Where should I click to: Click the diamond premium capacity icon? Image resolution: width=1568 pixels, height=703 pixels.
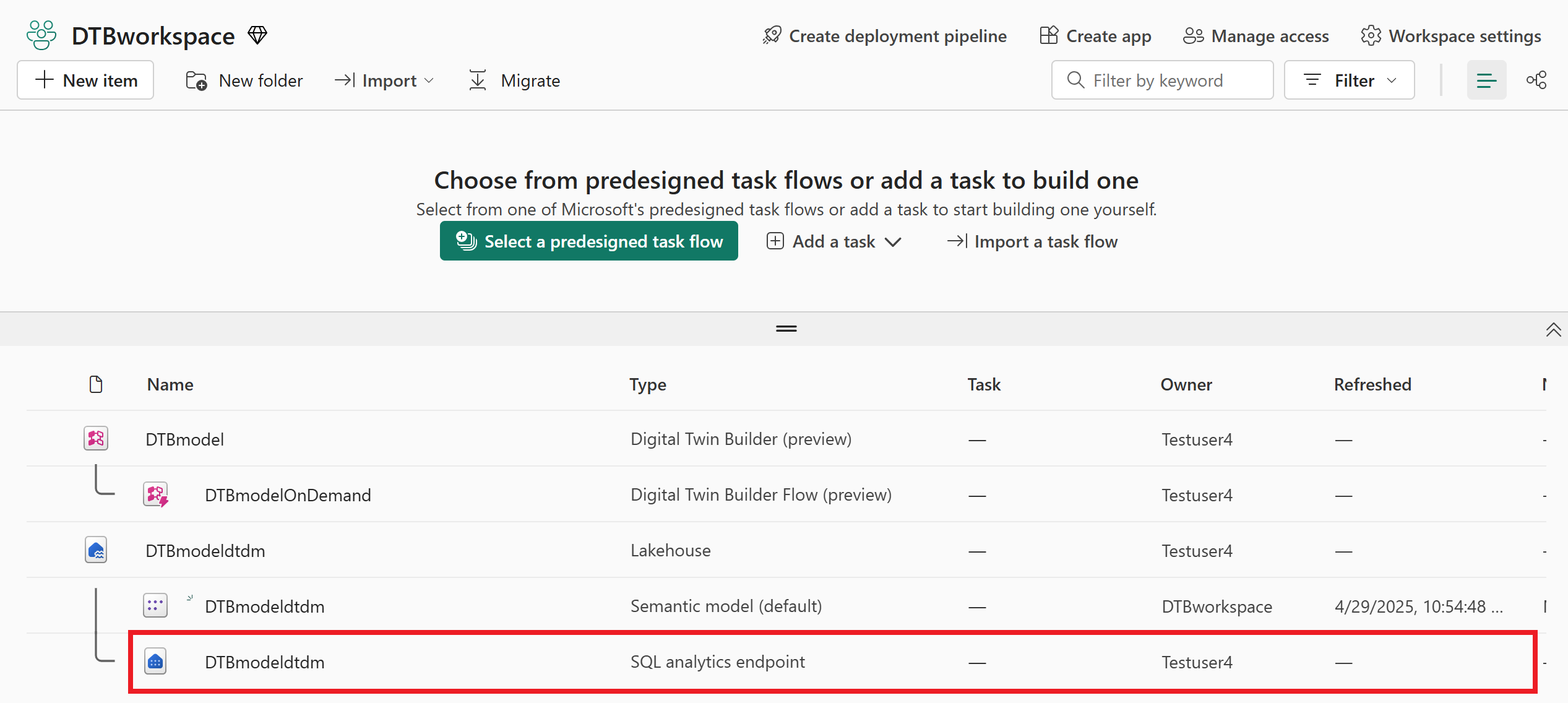(257, 35)
